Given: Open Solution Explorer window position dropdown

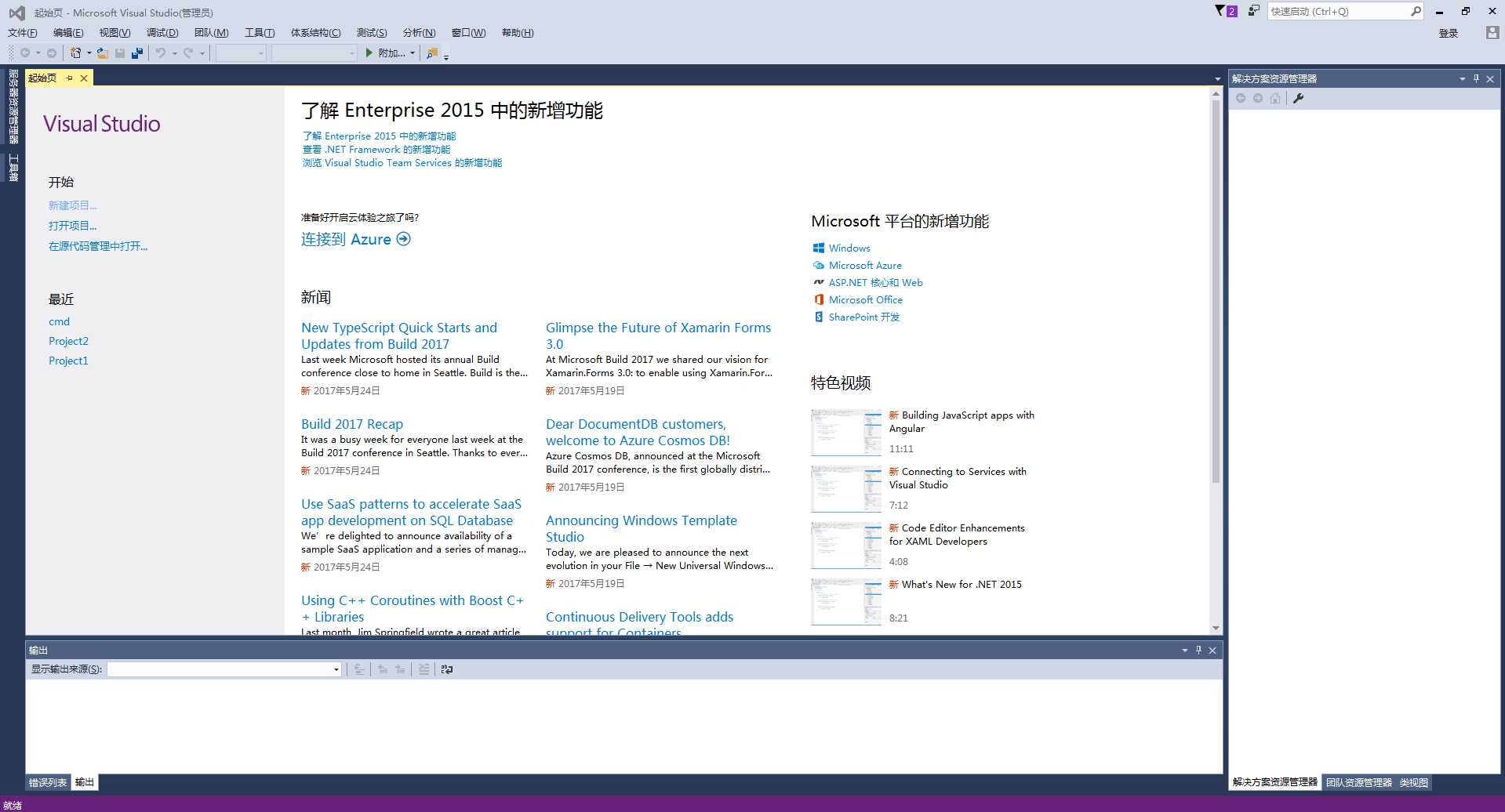Looking at the screenshot, I should 1462,78.
